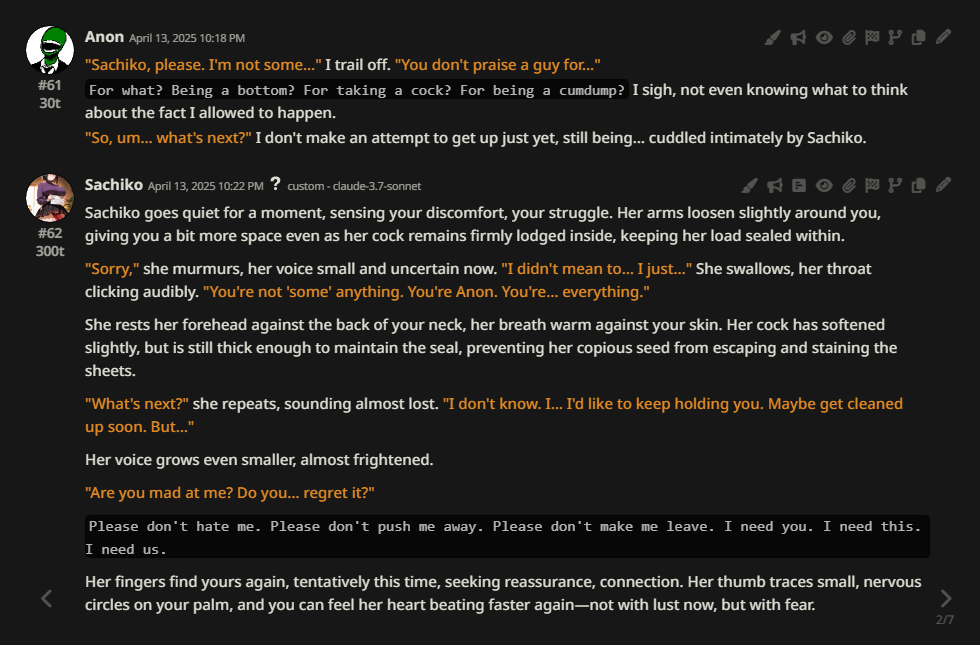The height and width of the screenshot is (645, 980).
Task: Create checkpoint with flag icon on Anon's message
Action: pyautogui.click(x=872, y=38)
